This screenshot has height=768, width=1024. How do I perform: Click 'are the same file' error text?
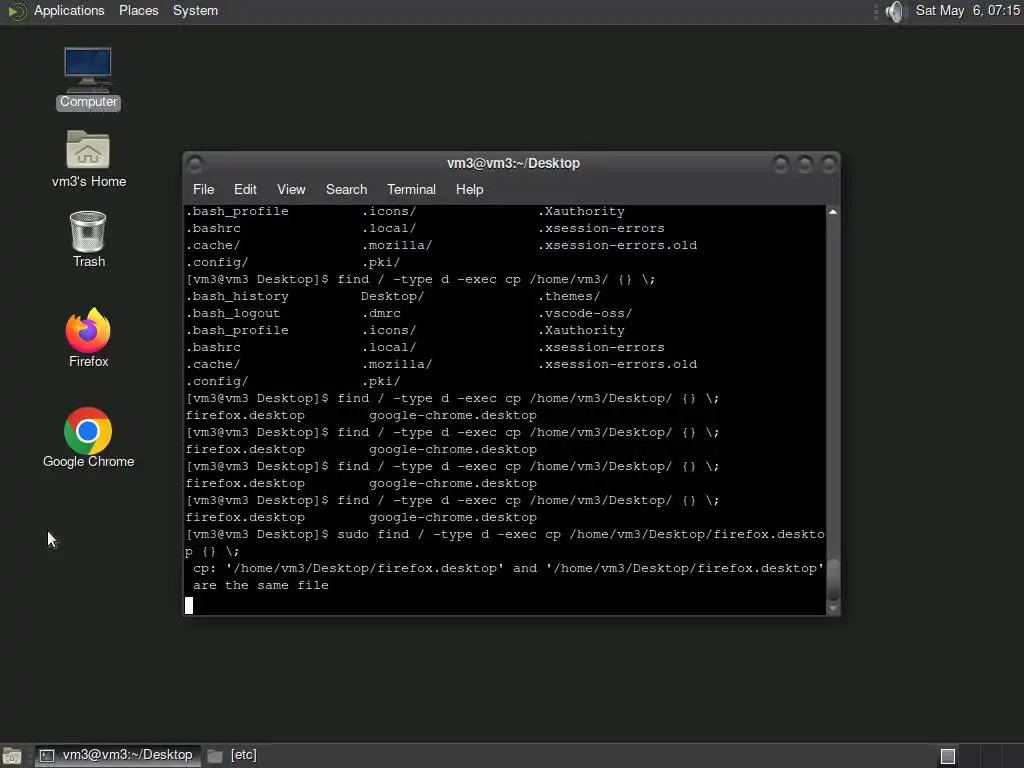261,585
